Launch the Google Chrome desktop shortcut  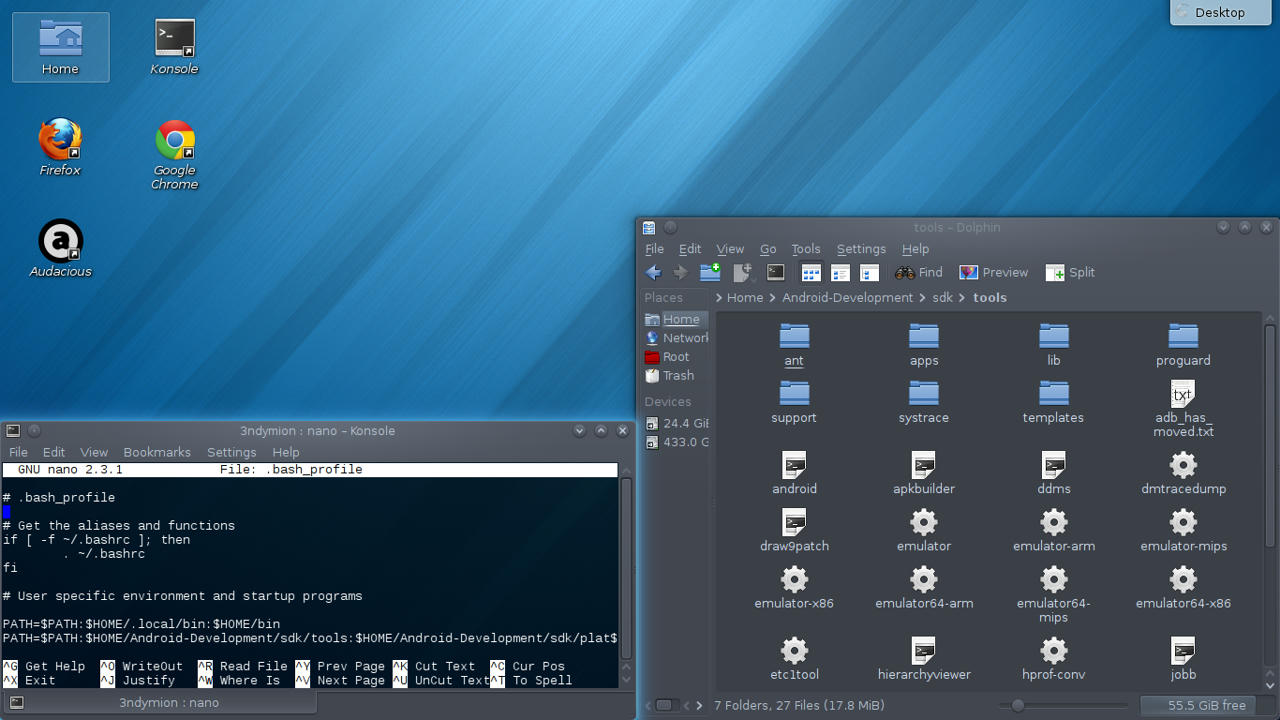175,155
